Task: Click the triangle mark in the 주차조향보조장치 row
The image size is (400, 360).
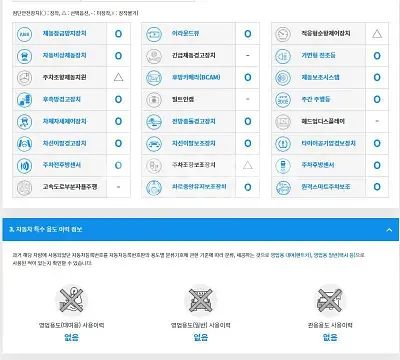Action: pos(248,165)
